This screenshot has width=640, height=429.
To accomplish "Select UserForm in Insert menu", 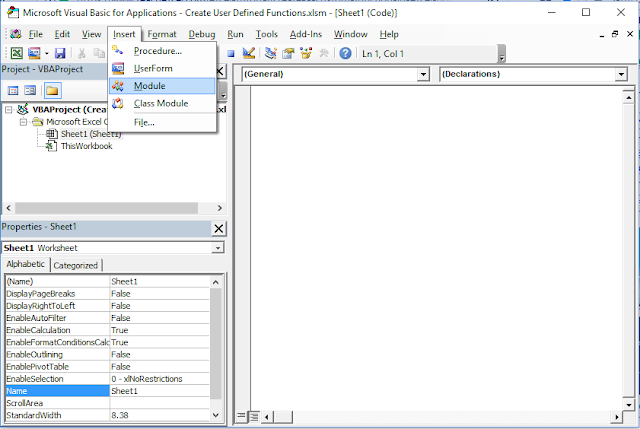I will [162, 68].
